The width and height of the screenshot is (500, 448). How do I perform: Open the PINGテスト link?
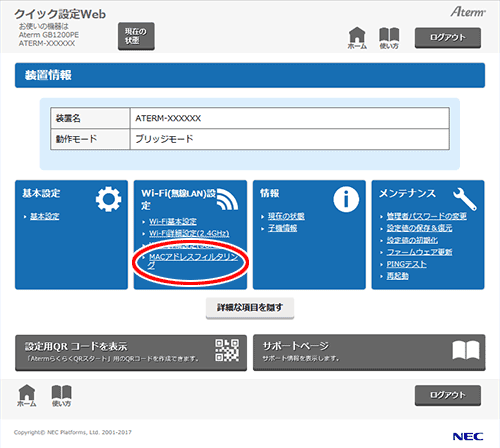[406, 264]
